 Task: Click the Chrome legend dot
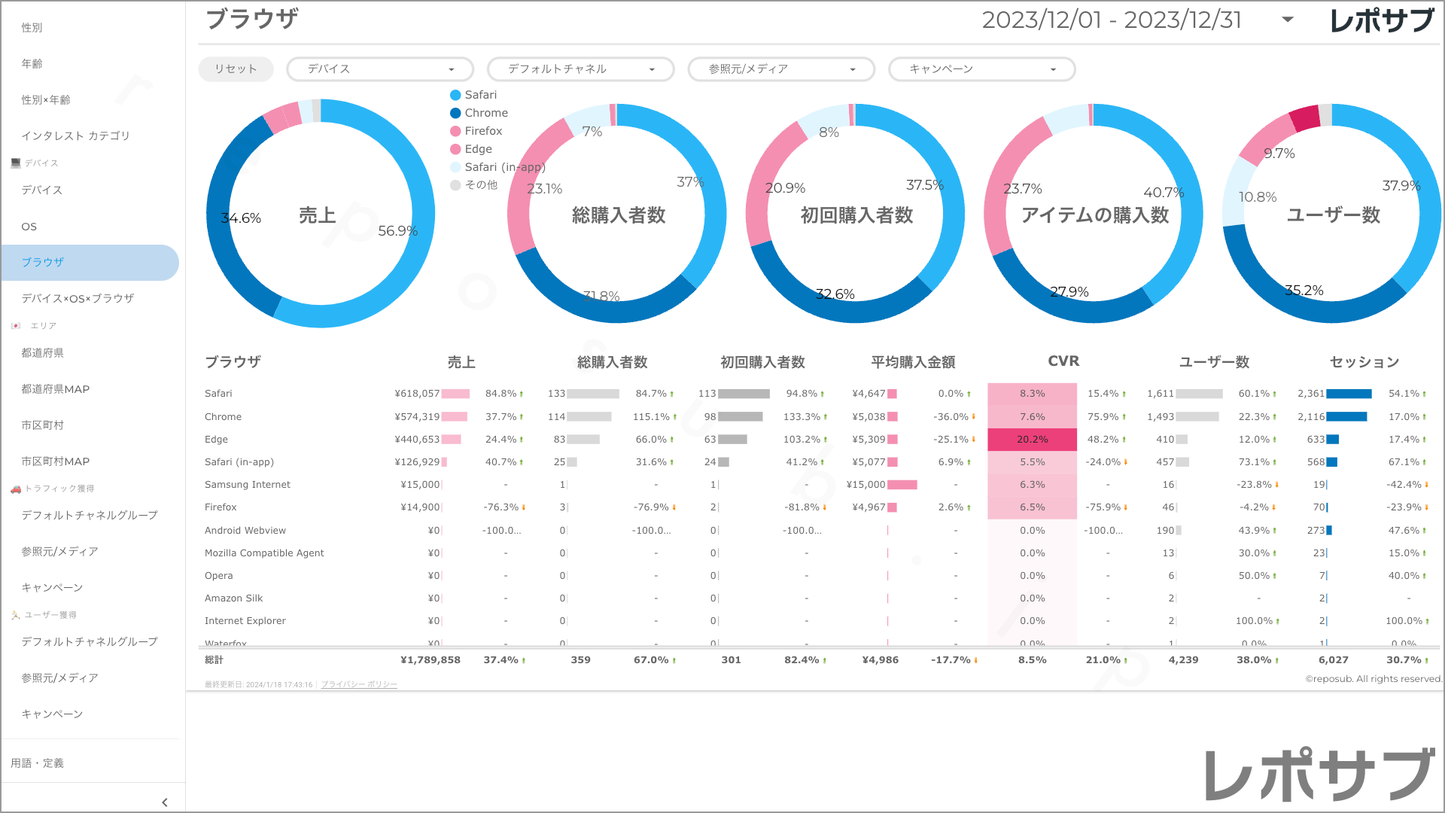pos(456,113)
